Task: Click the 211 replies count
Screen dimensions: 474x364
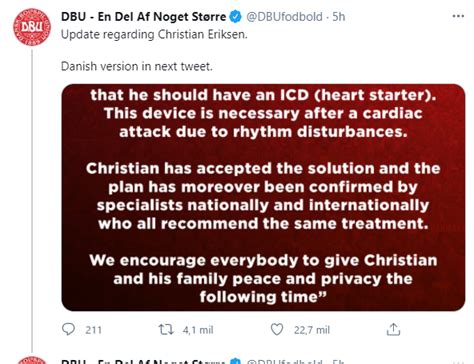Action: pyautogui.click(x=93, y=330)
